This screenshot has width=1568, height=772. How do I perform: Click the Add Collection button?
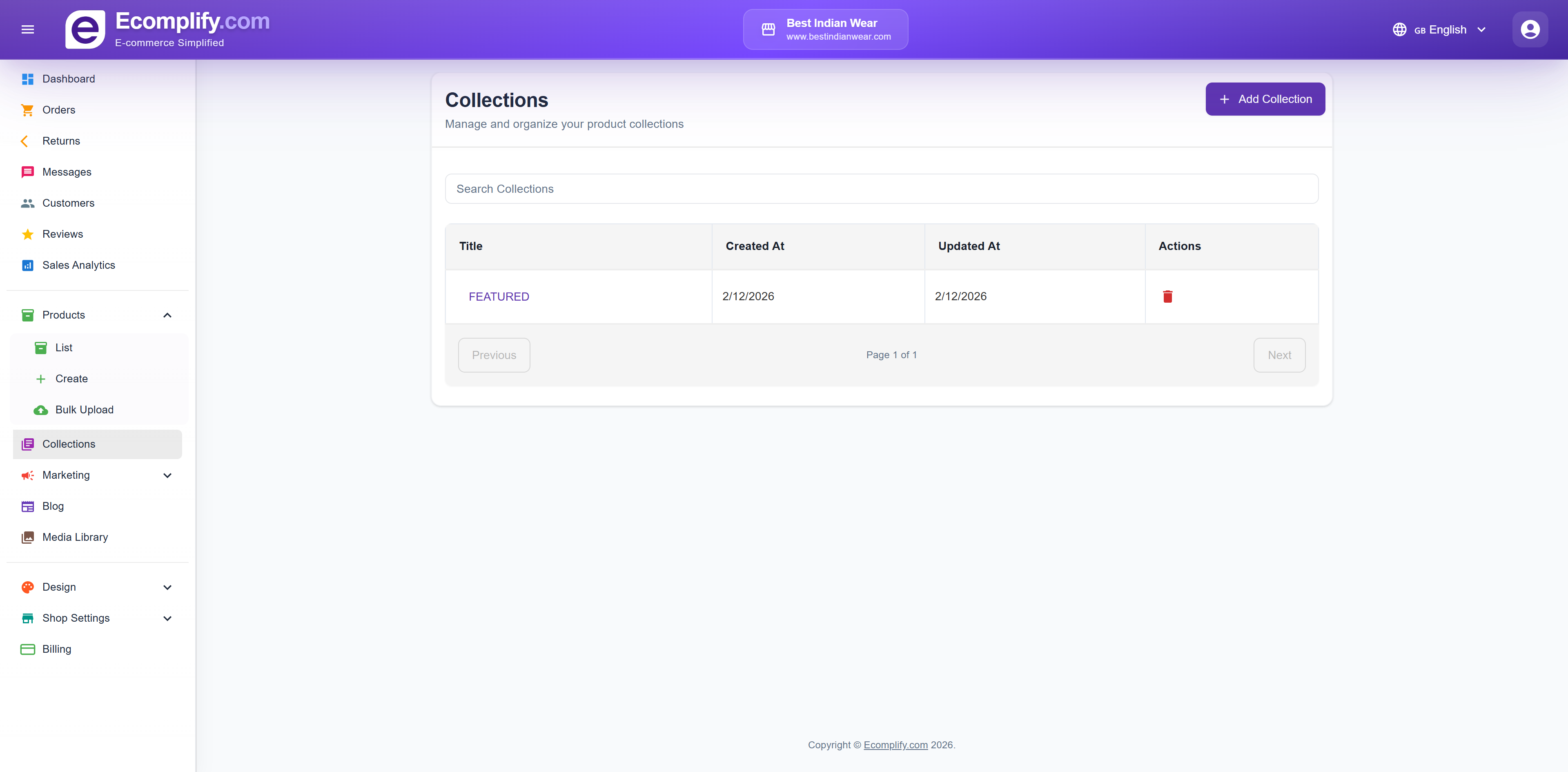[x=1265, y=99]
